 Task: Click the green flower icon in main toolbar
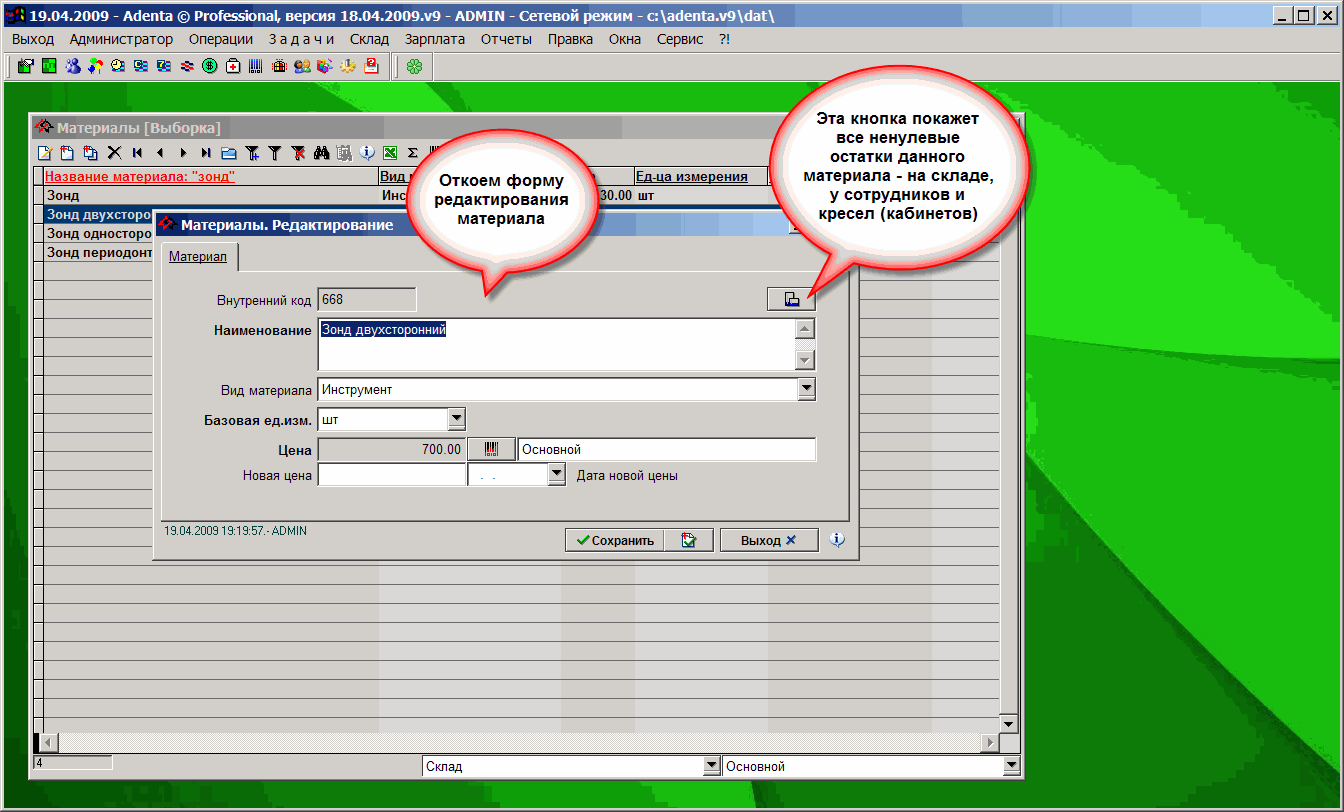point(413,67)
